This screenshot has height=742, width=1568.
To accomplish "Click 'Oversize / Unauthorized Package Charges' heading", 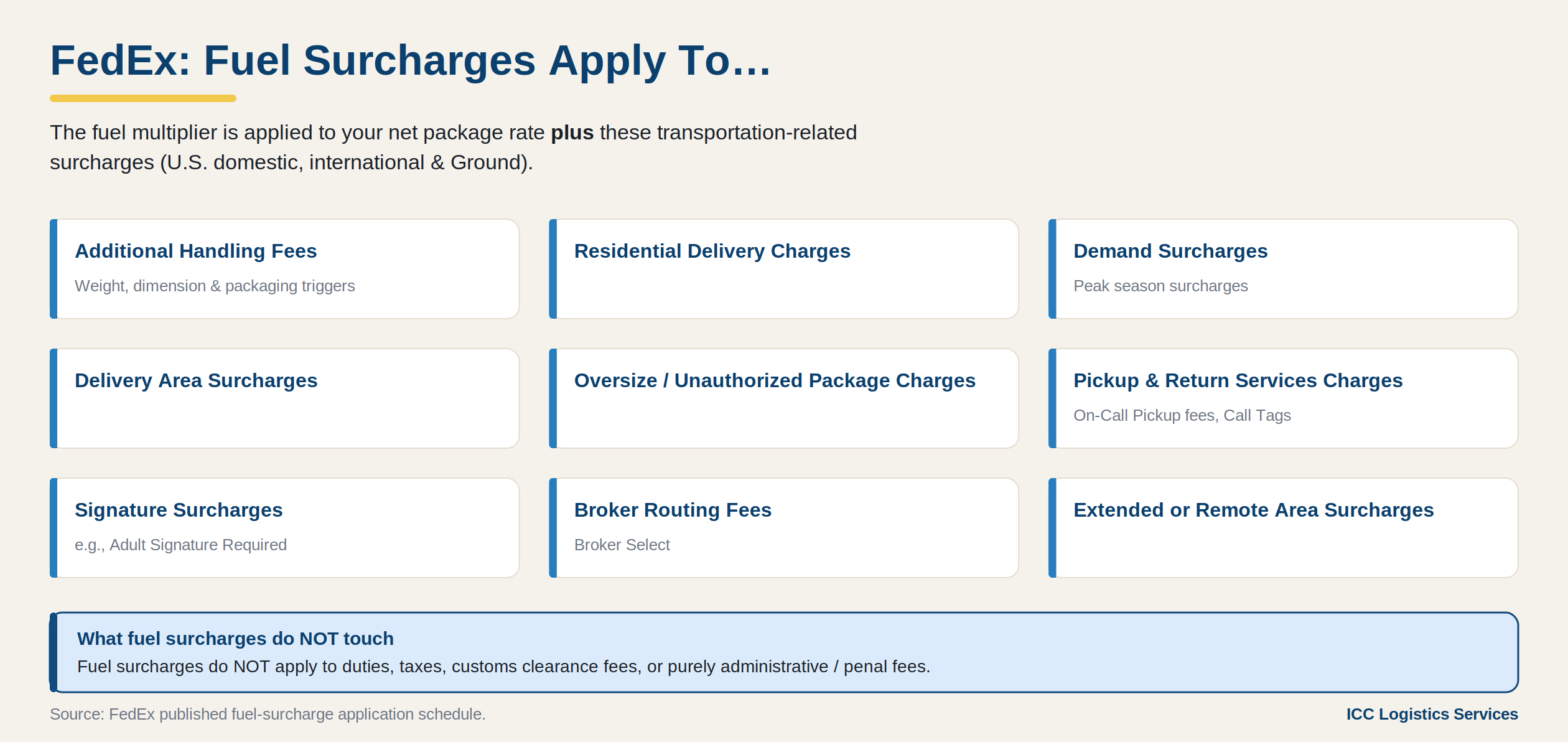I will [775, 380].
